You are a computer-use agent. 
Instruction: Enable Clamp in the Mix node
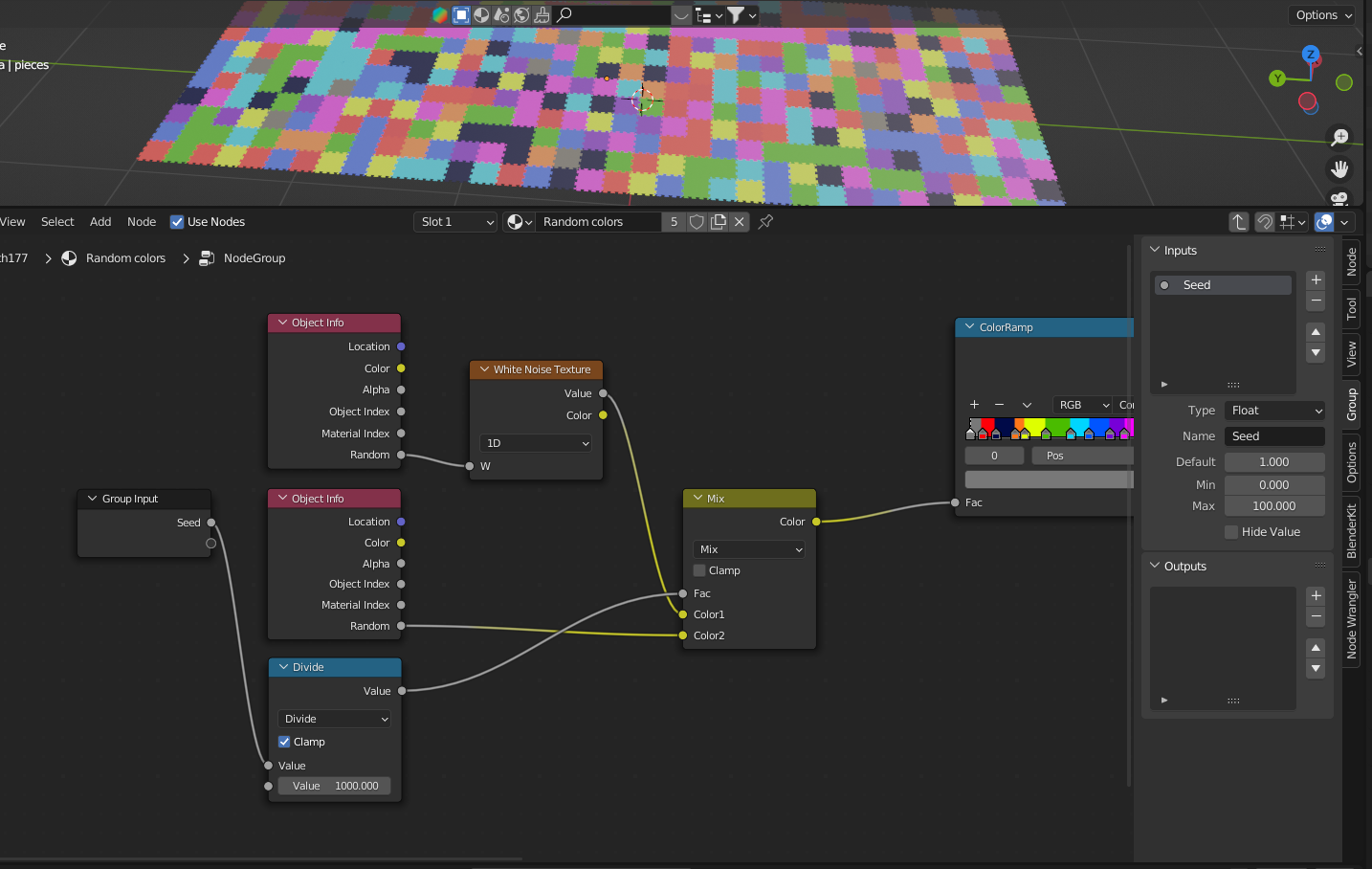[699, 570]
